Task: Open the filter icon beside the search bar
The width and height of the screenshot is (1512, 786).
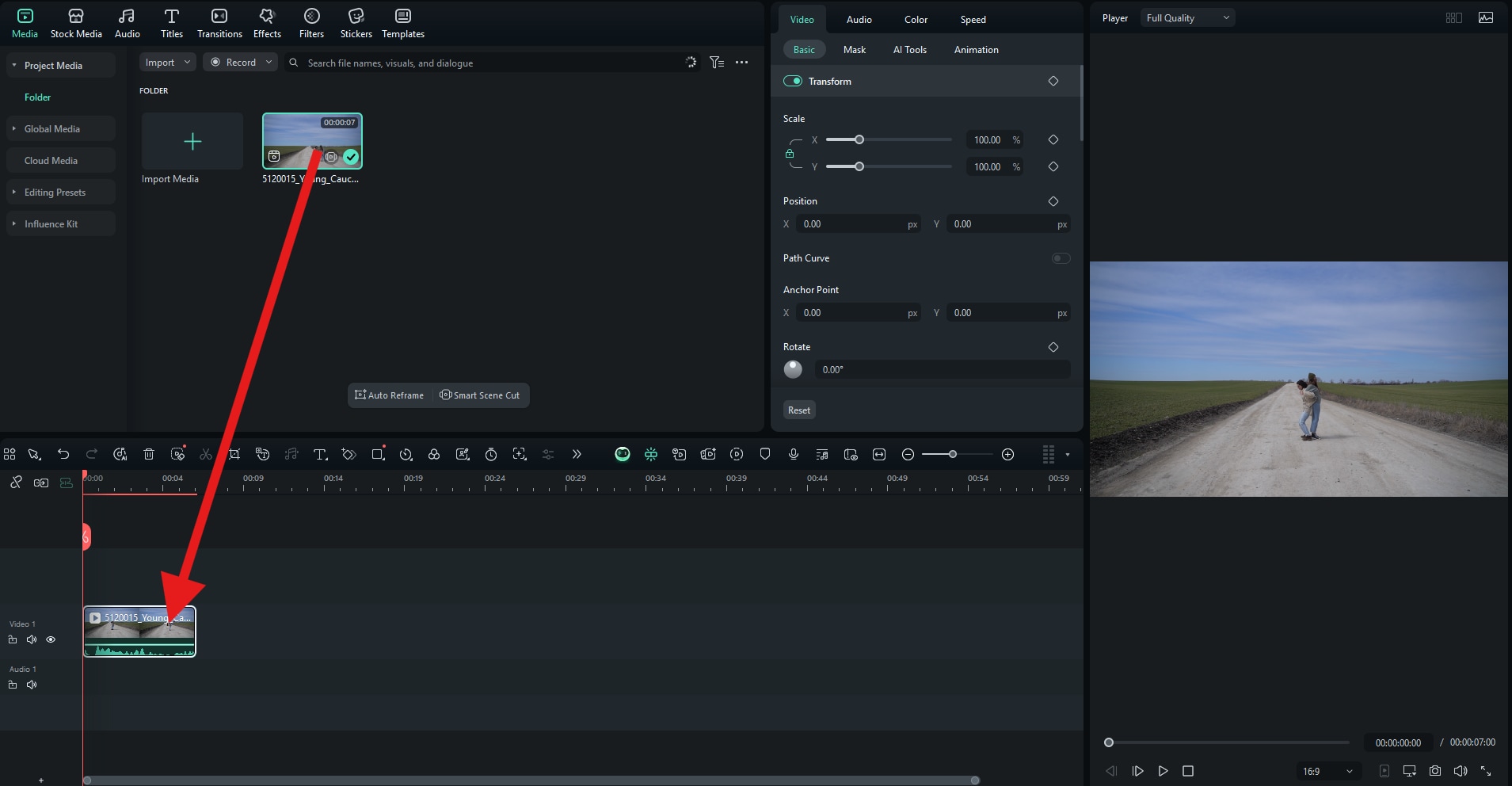Action: 717,63
